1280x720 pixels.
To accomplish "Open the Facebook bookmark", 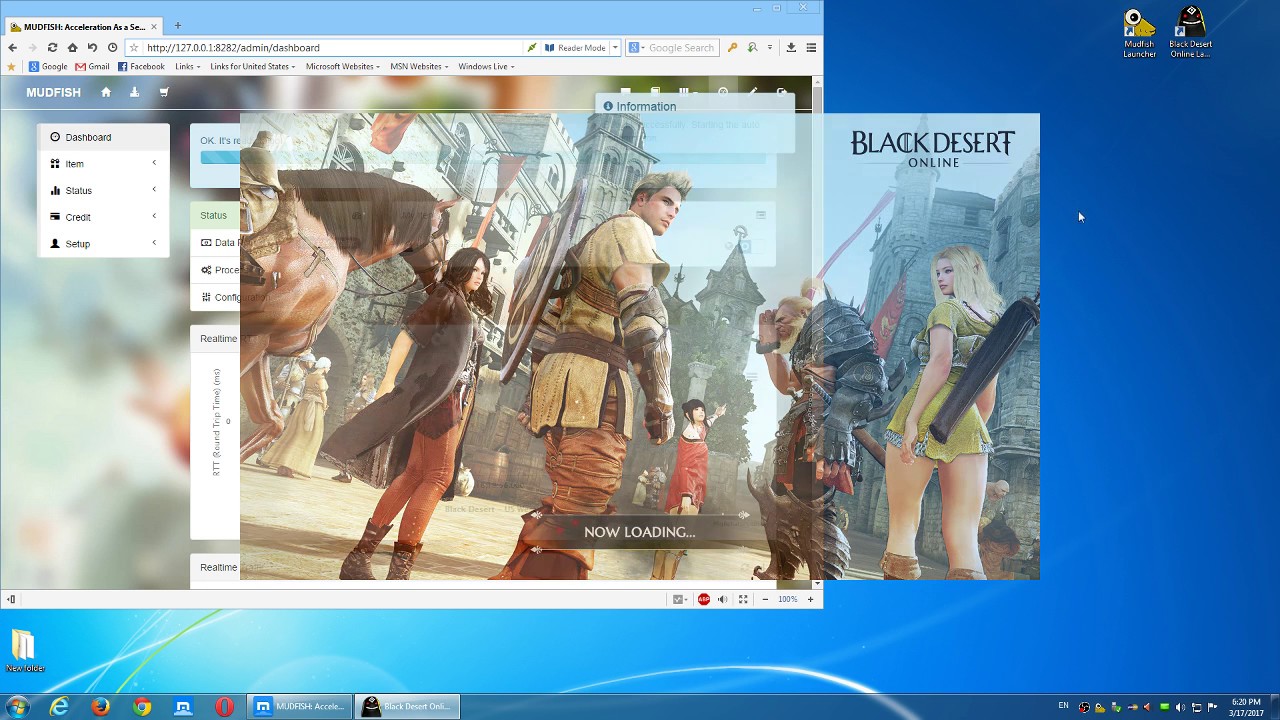I will [141, 66].
